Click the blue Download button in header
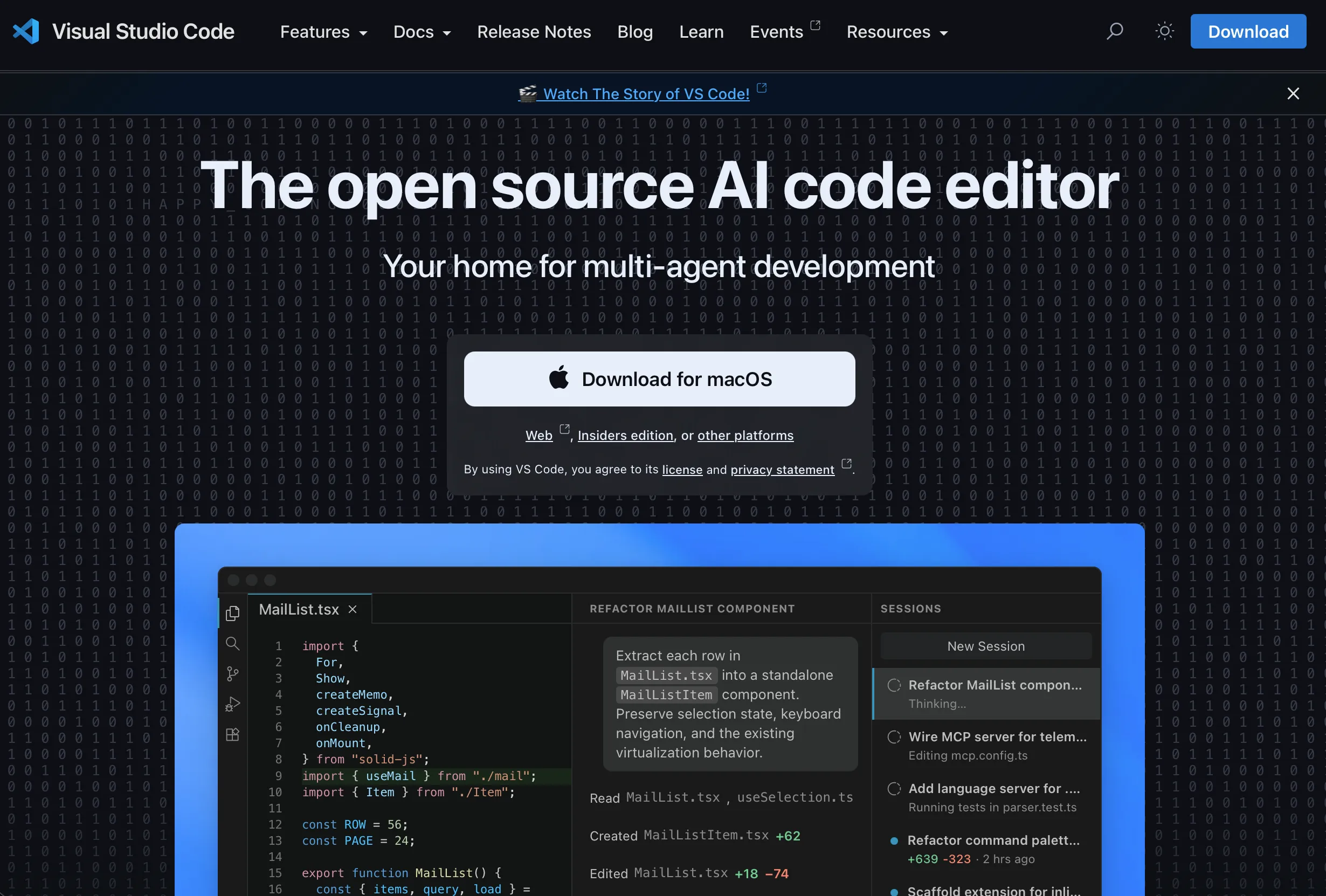The image size is (1326, 896). [x=1248, y=31]
